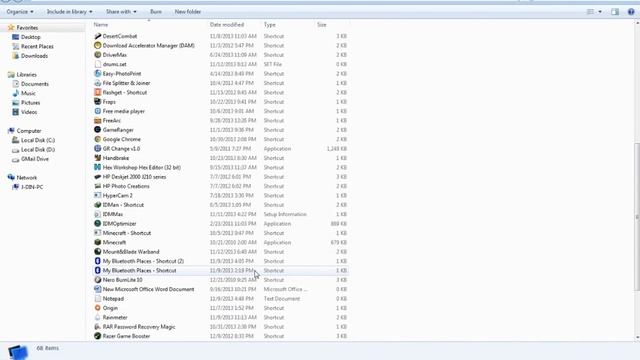This screenshot has height=360, width=640.
Task: Click the Fraps shortcut icon
Action: [98, 102]
